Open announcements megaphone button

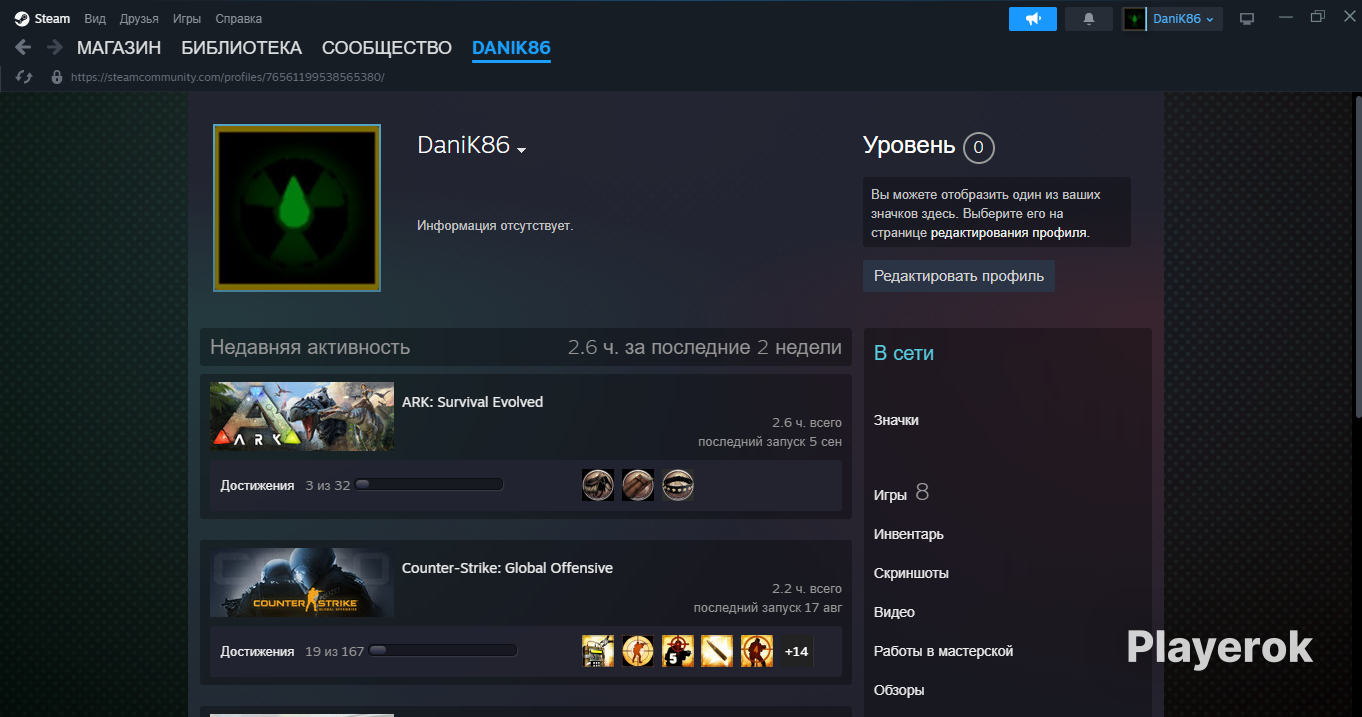(1033, 19)
